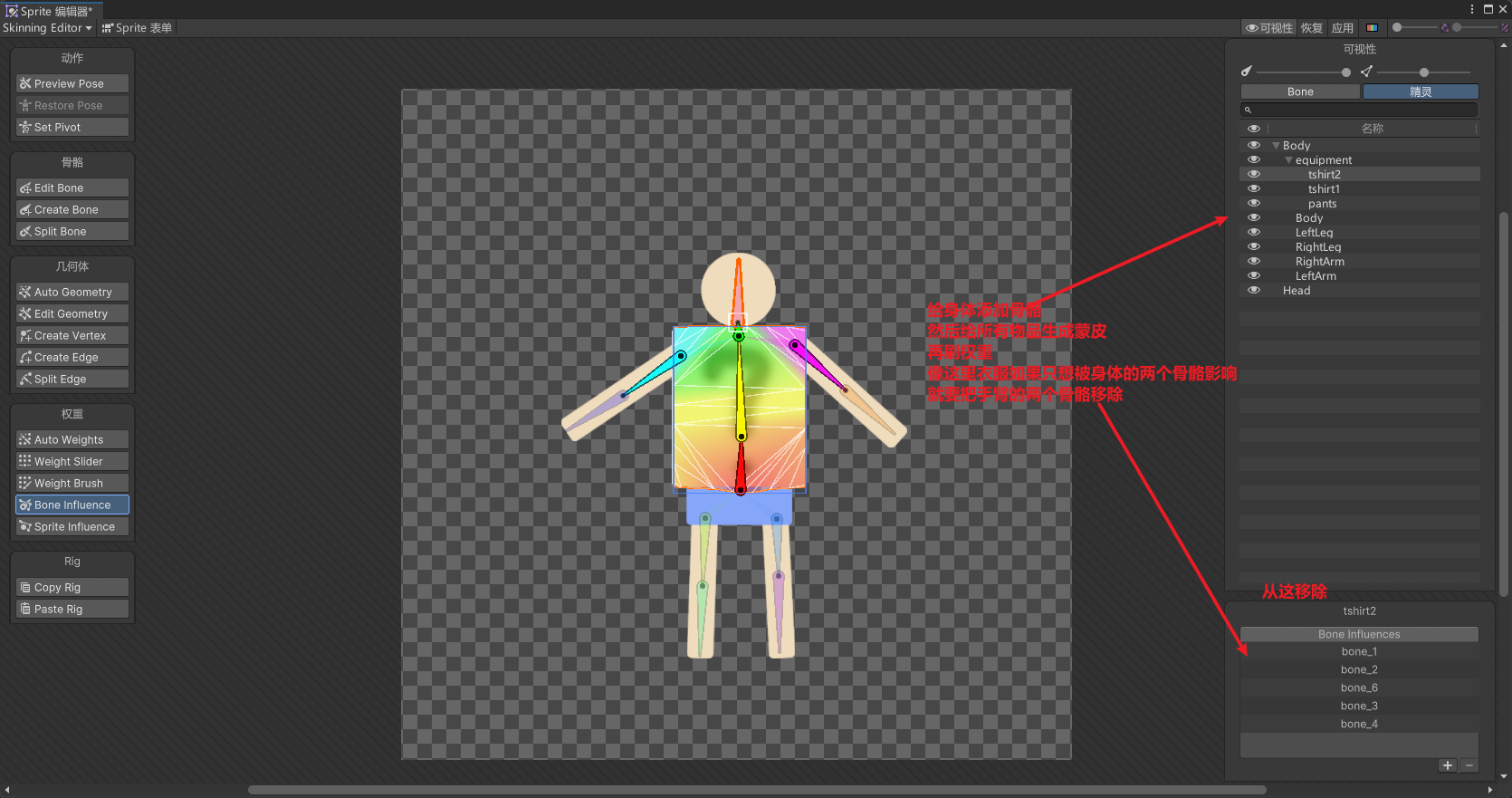Adjust the mesh opacity slider handle
The width and height of the screenshot is (1512, 798).
point(1424,72)
